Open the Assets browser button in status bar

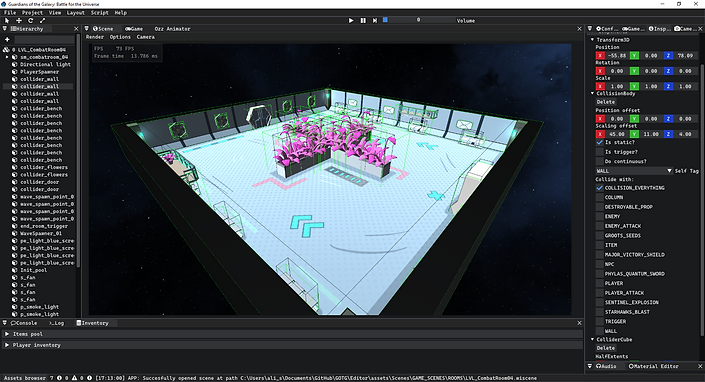[25, 378]
